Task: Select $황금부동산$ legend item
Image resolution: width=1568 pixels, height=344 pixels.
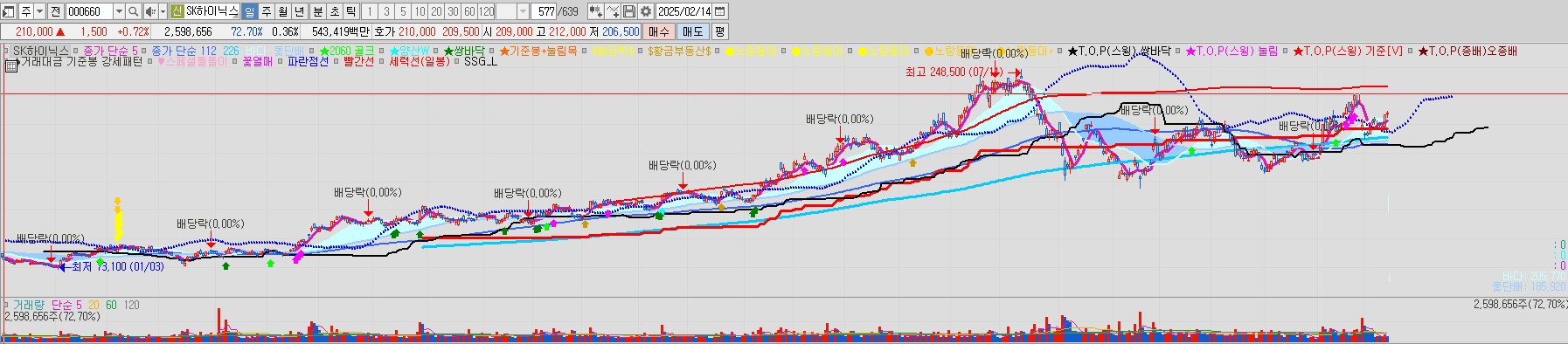Action: [x=680, y=52]
